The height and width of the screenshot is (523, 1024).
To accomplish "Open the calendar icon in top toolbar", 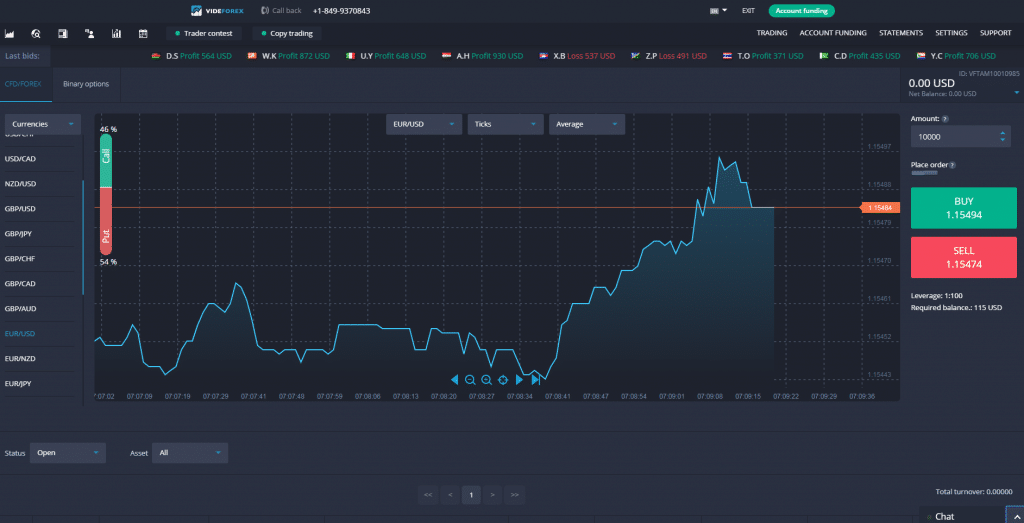I will click(x=143, y=33).
